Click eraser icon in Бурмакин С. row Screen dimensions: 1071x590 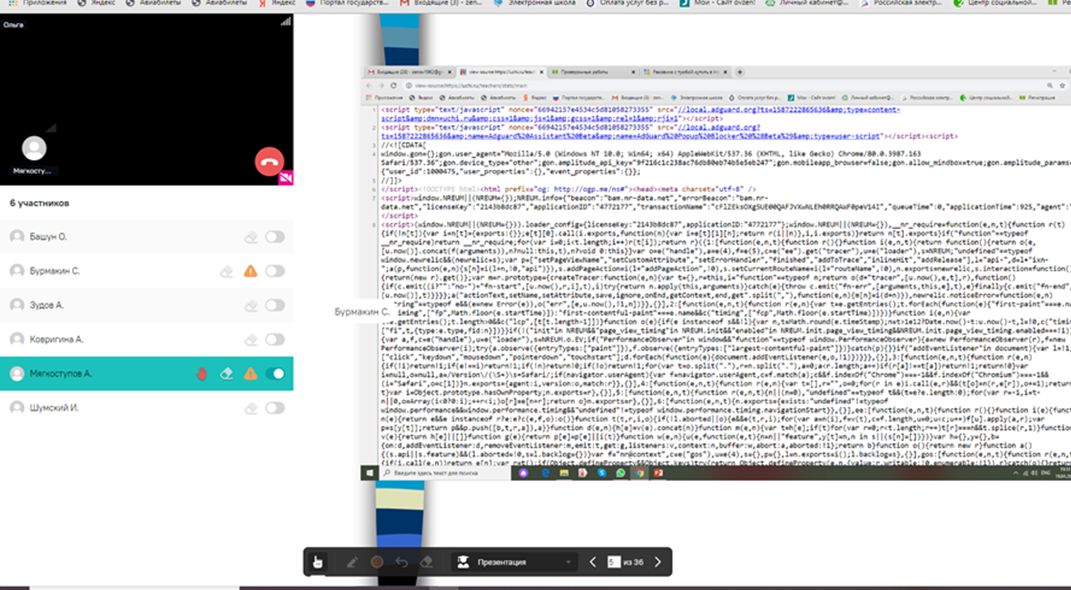coord(226,272)
